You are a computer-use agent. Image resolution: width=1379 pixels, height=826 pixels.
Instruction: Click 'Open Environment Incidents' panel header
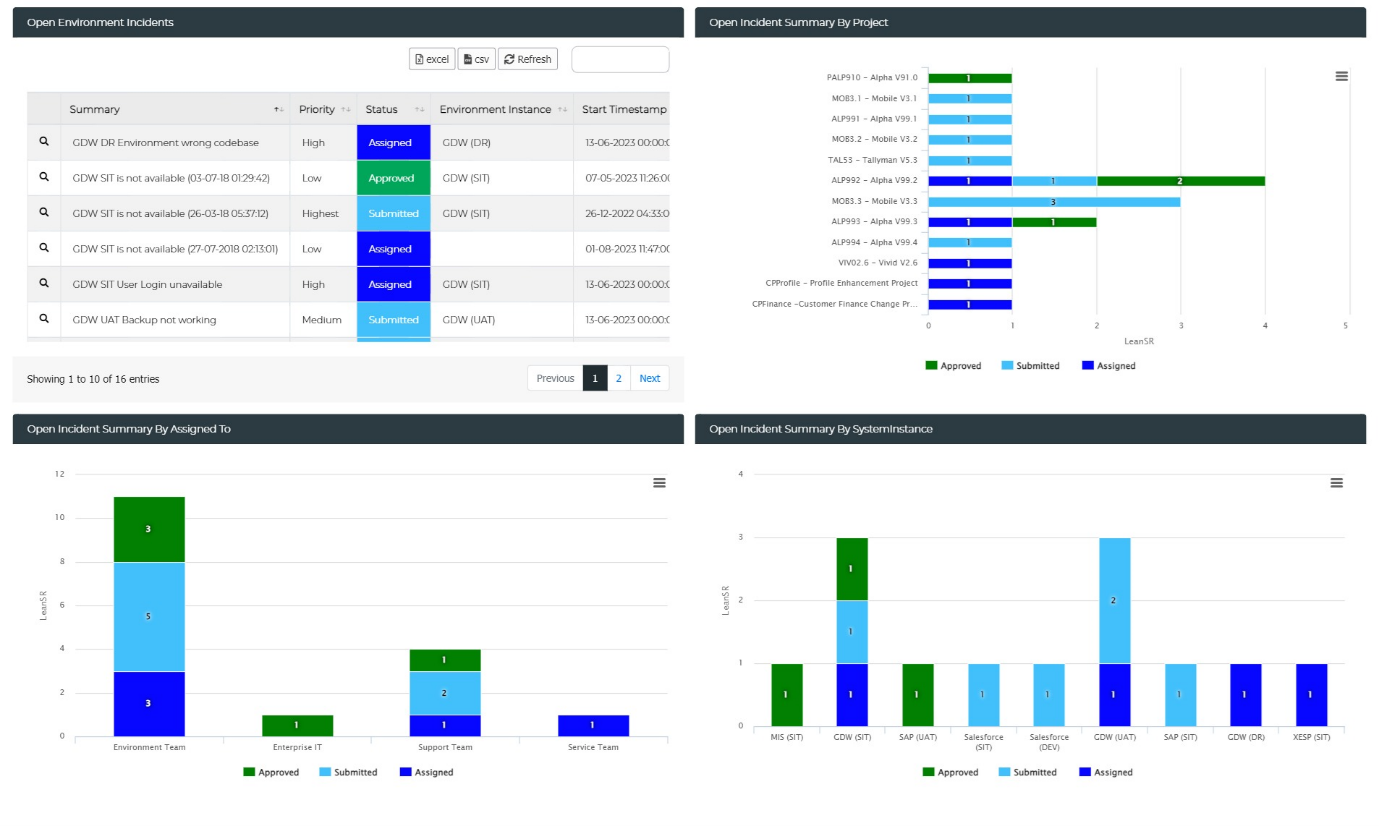click(348, 22)
